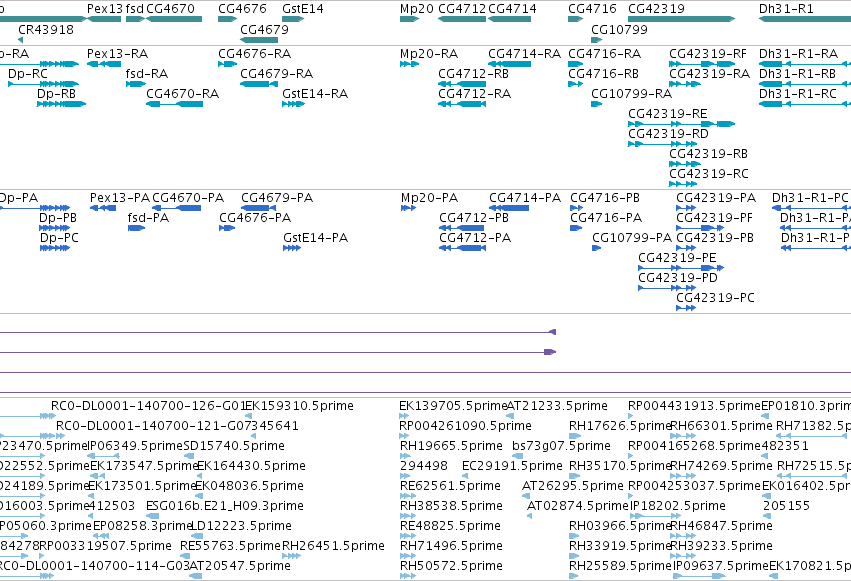Click the Dh31-R1-PC protein label
The height and width of the screenshot is (581, 851).
point(810,198)
